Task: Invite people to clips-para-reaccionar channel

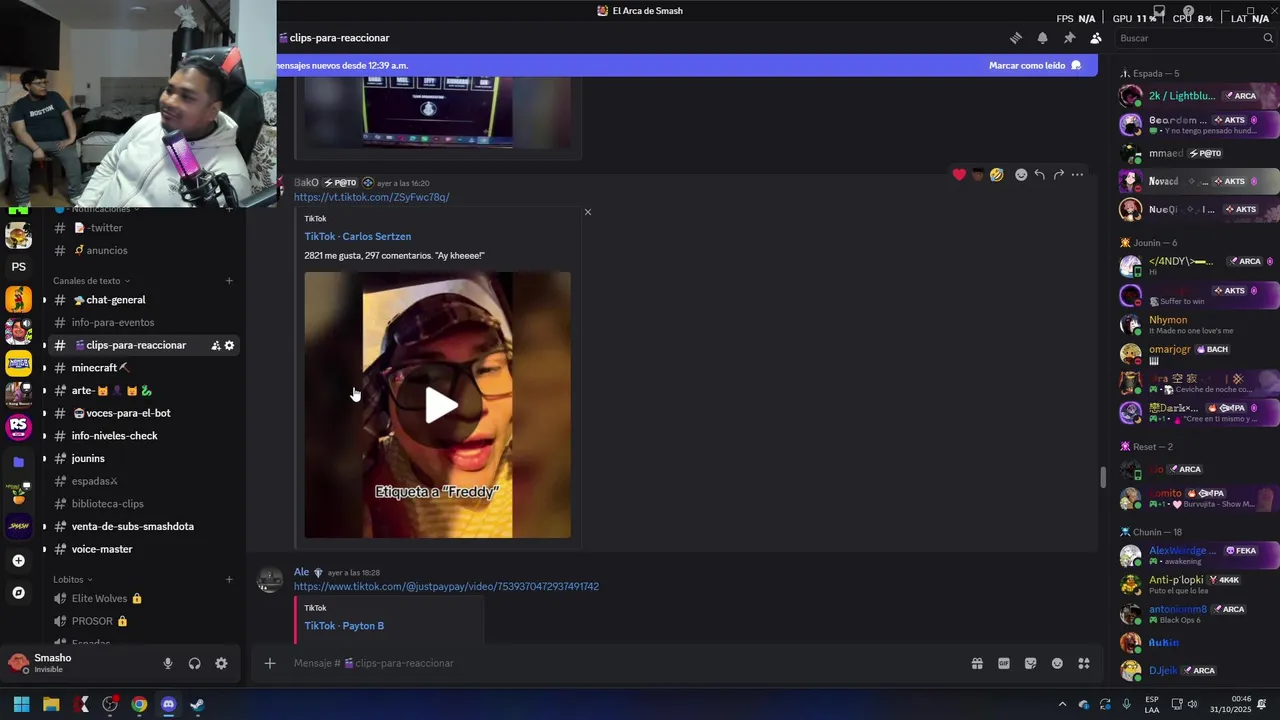Action: pos(215,345)
